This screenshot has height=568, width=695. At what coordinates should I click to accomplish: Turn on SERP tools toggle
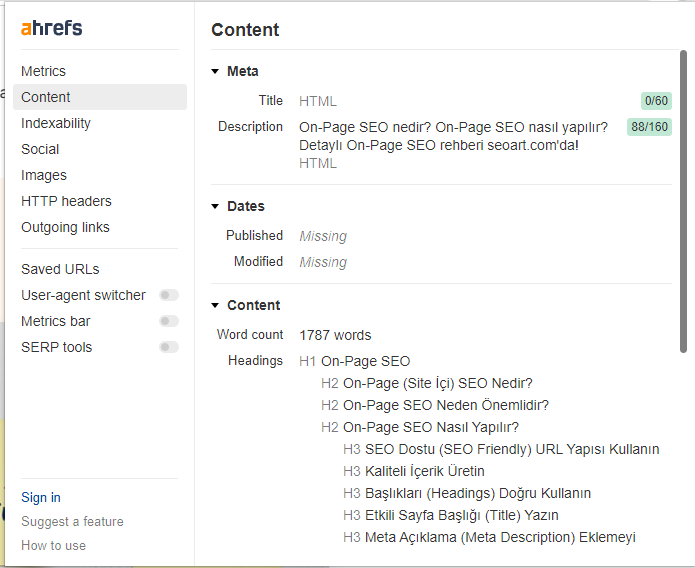point(169,347)
